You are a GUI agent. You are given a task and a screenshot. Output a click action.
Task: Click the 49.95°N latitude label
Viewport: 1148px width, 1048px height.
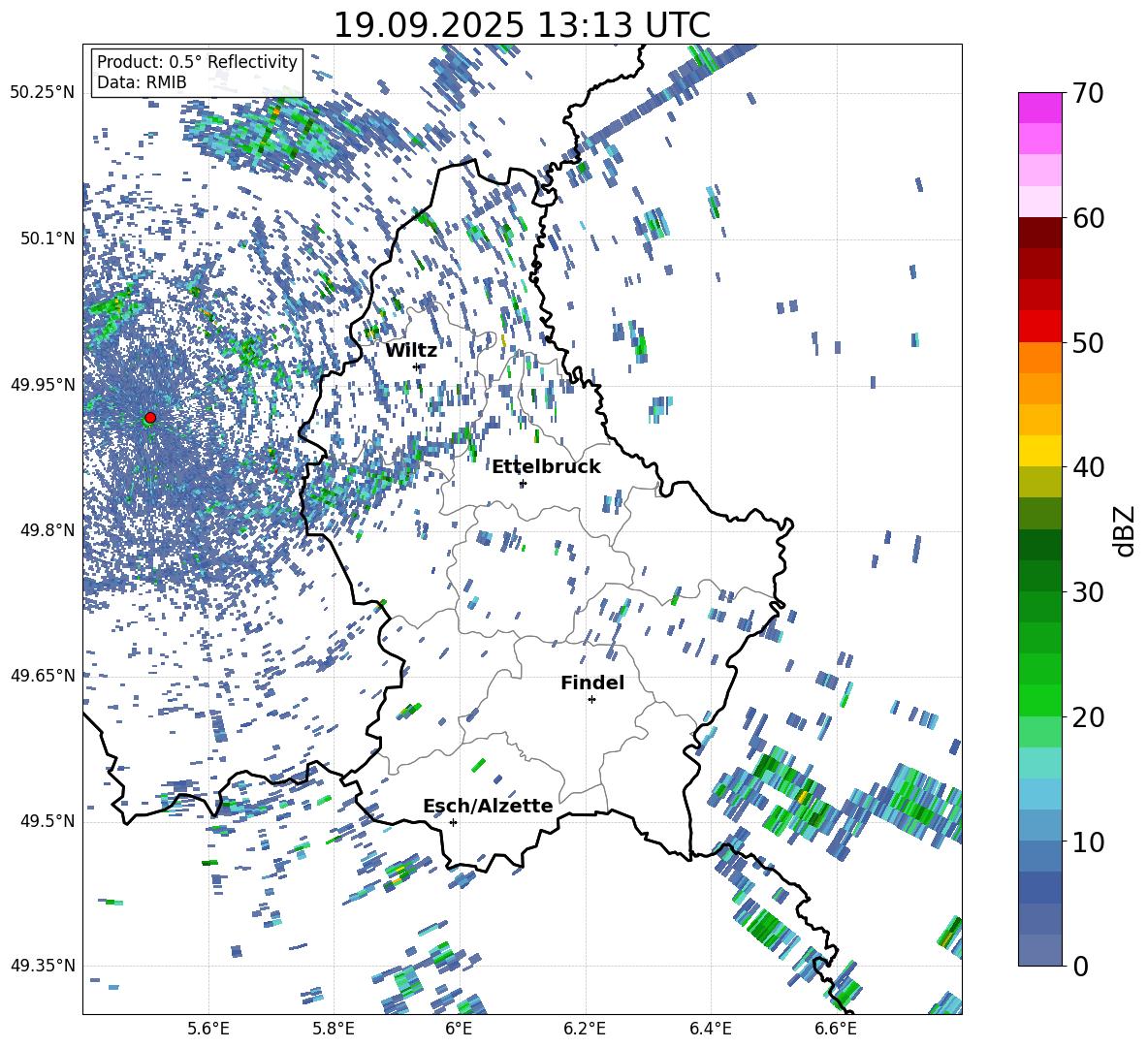coord(44,384)
